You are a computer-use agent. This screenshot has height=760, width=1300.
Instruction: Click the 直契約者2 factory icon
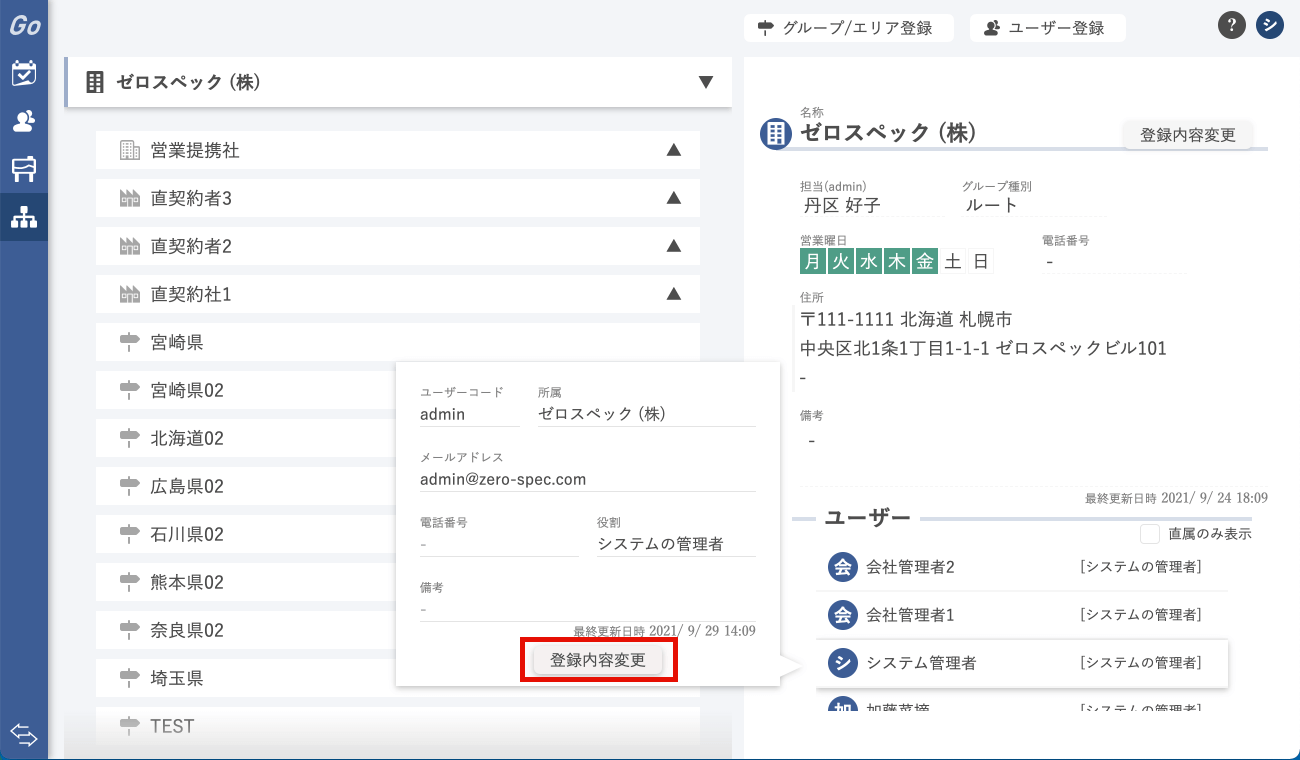(x=130, y=246)
